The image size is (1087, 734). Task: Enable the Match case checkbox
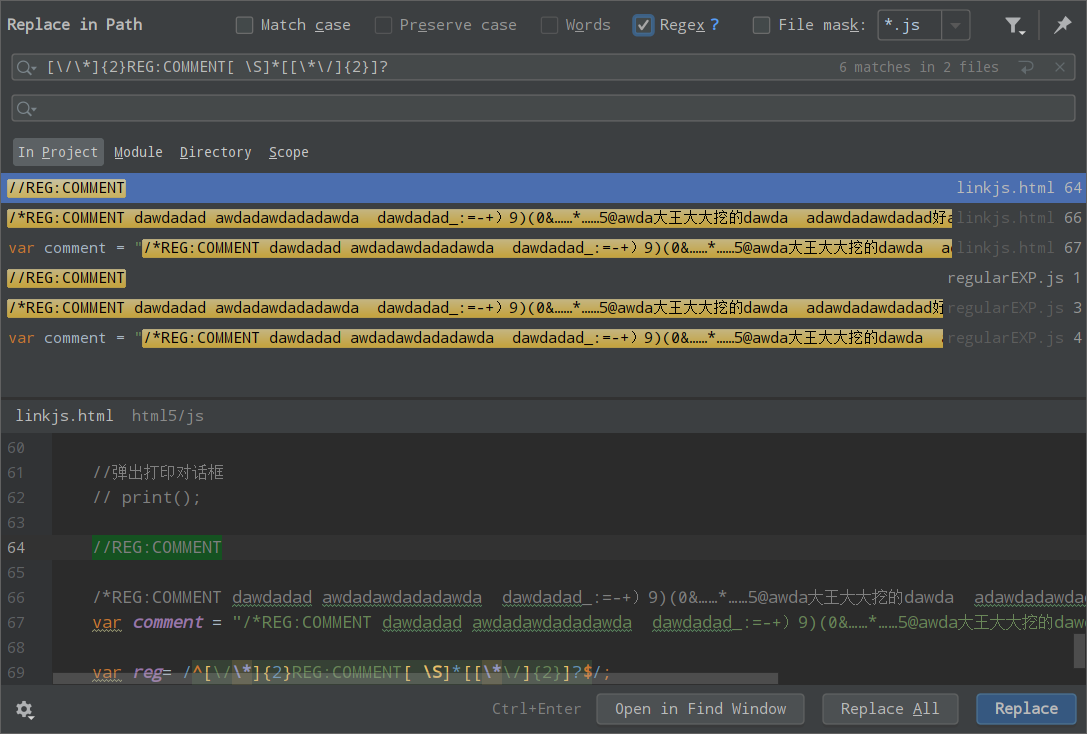coord(244,24)
